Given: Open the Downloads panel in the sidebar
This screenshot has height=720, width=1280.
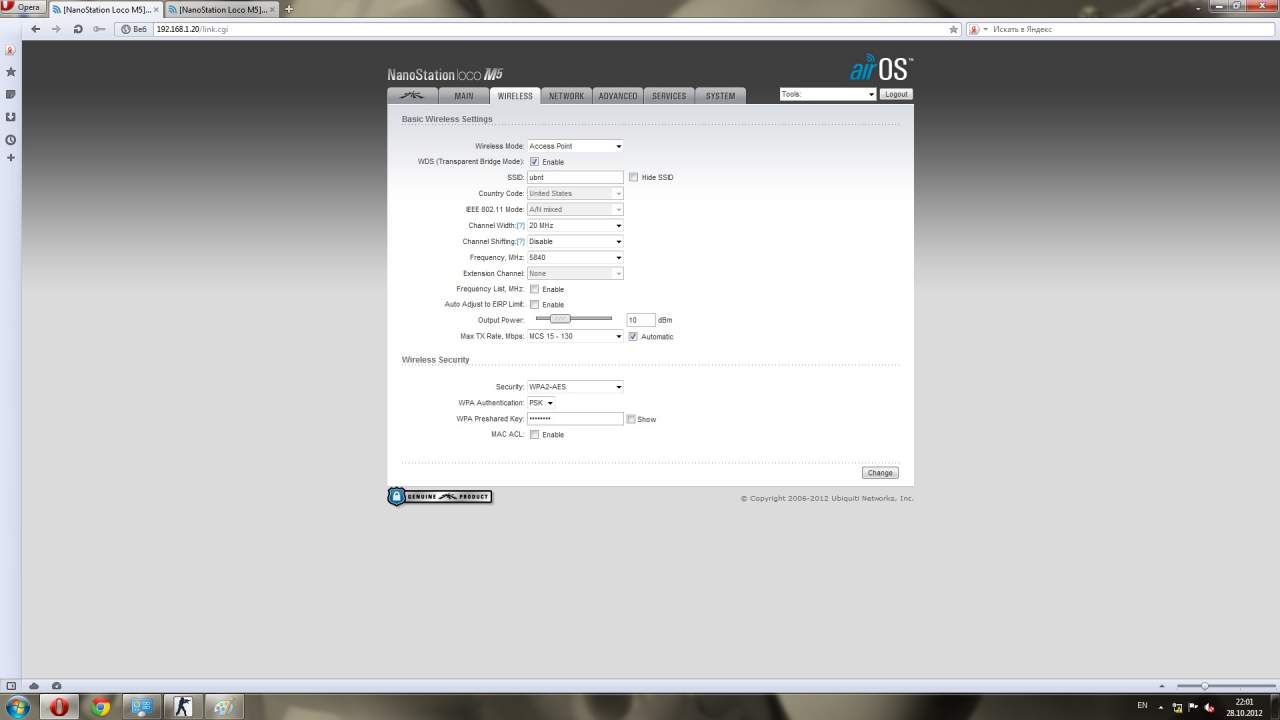Looking at the screenshot, I should click(11, 117).
